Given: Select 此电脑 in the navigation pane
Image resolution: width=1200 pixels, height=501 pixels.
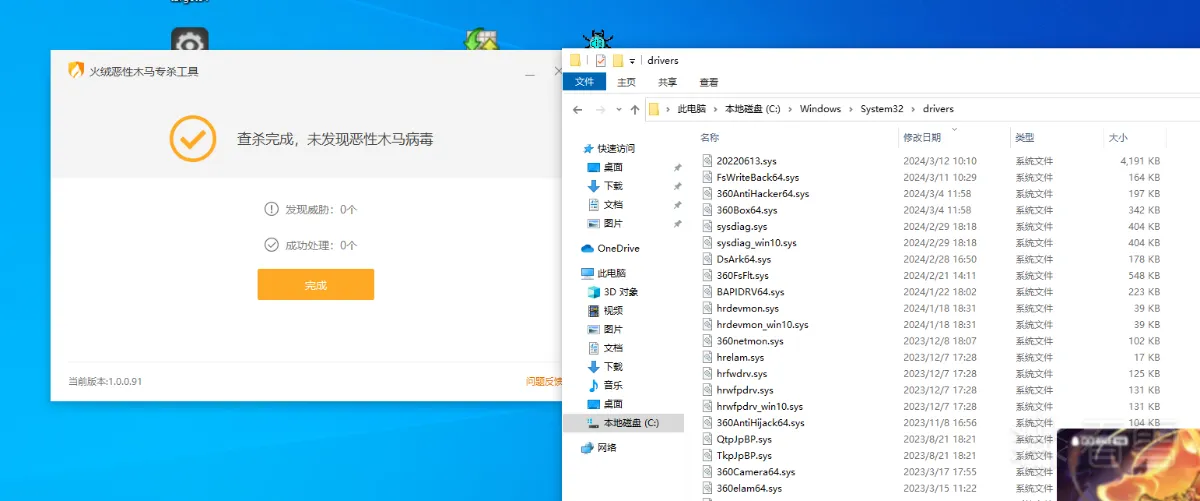Looking at the screenshot, I should 611,273.
